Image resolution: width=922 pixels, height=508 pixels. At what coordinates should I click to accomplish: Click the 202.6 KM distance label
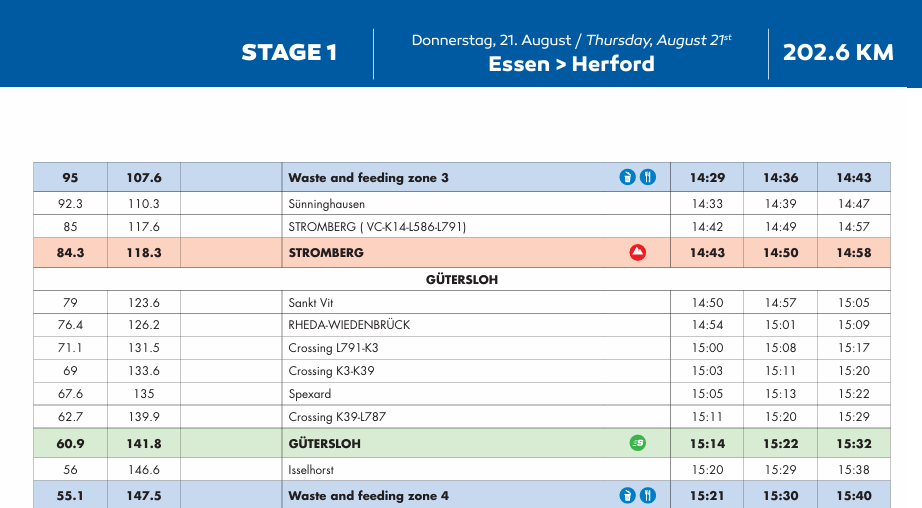point(838,53)
